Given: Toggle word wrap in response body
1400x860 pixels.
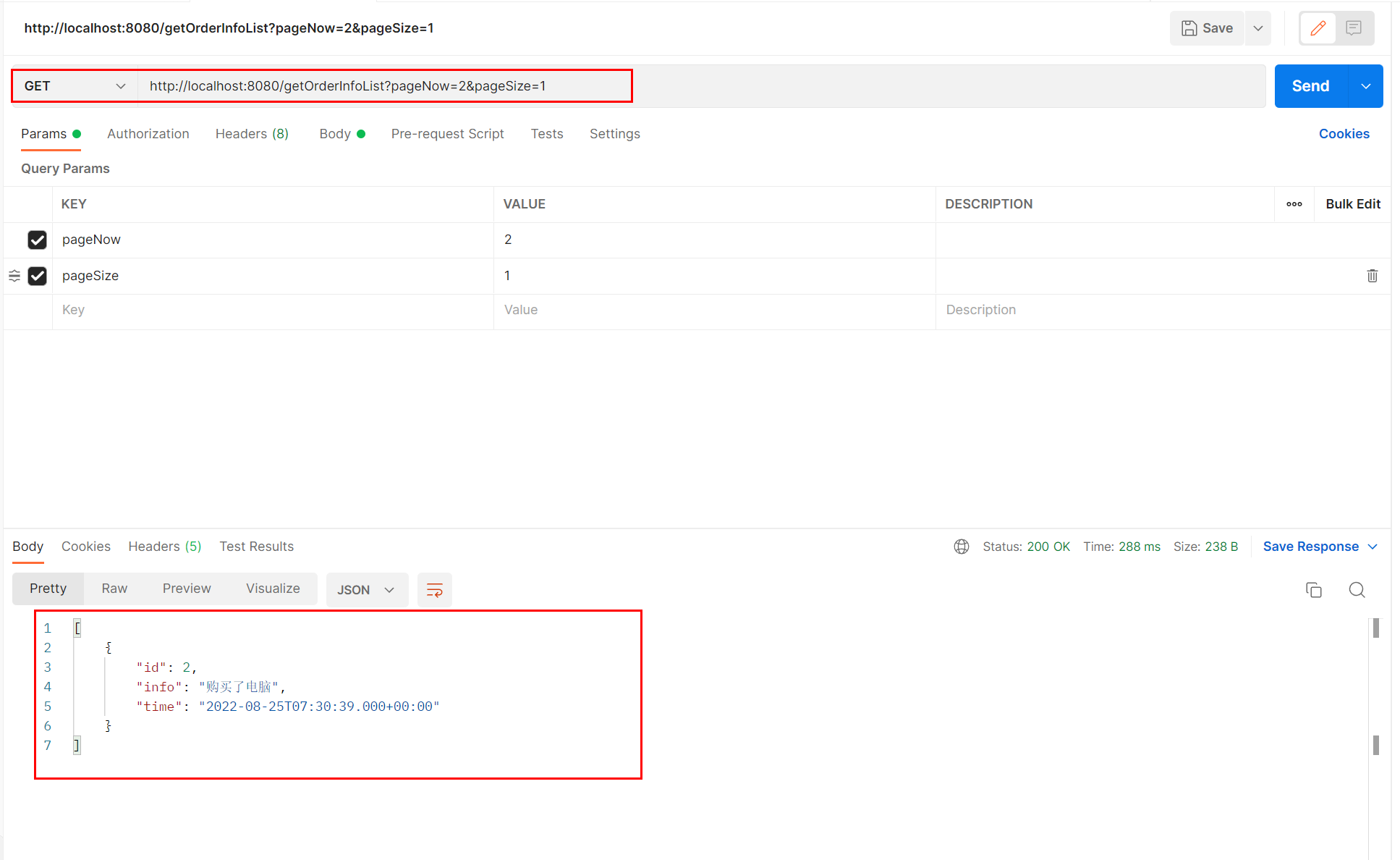Looking at the screenshot, I should (x=435, y=590).
